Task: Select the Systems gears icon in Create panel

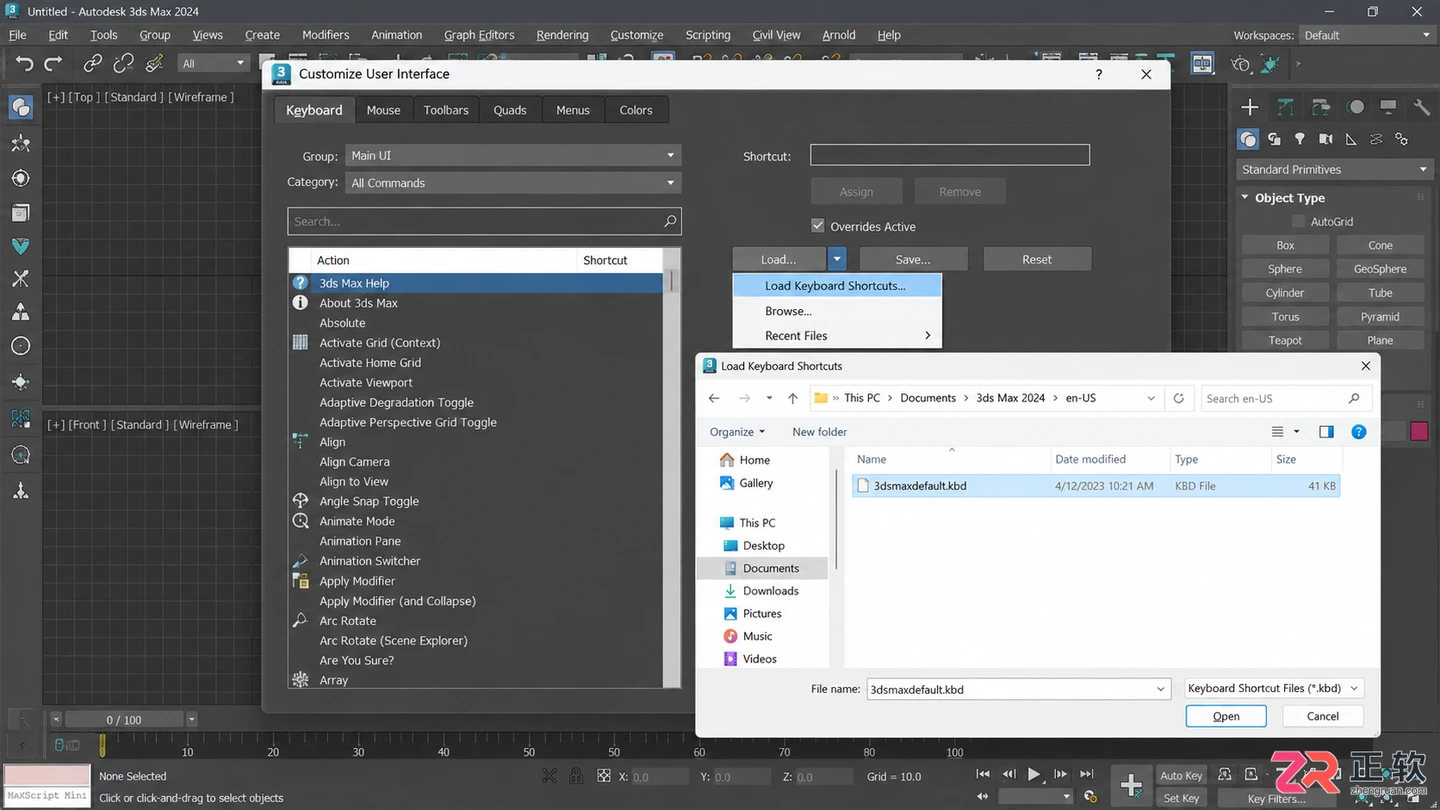Action: point(1402,139)
